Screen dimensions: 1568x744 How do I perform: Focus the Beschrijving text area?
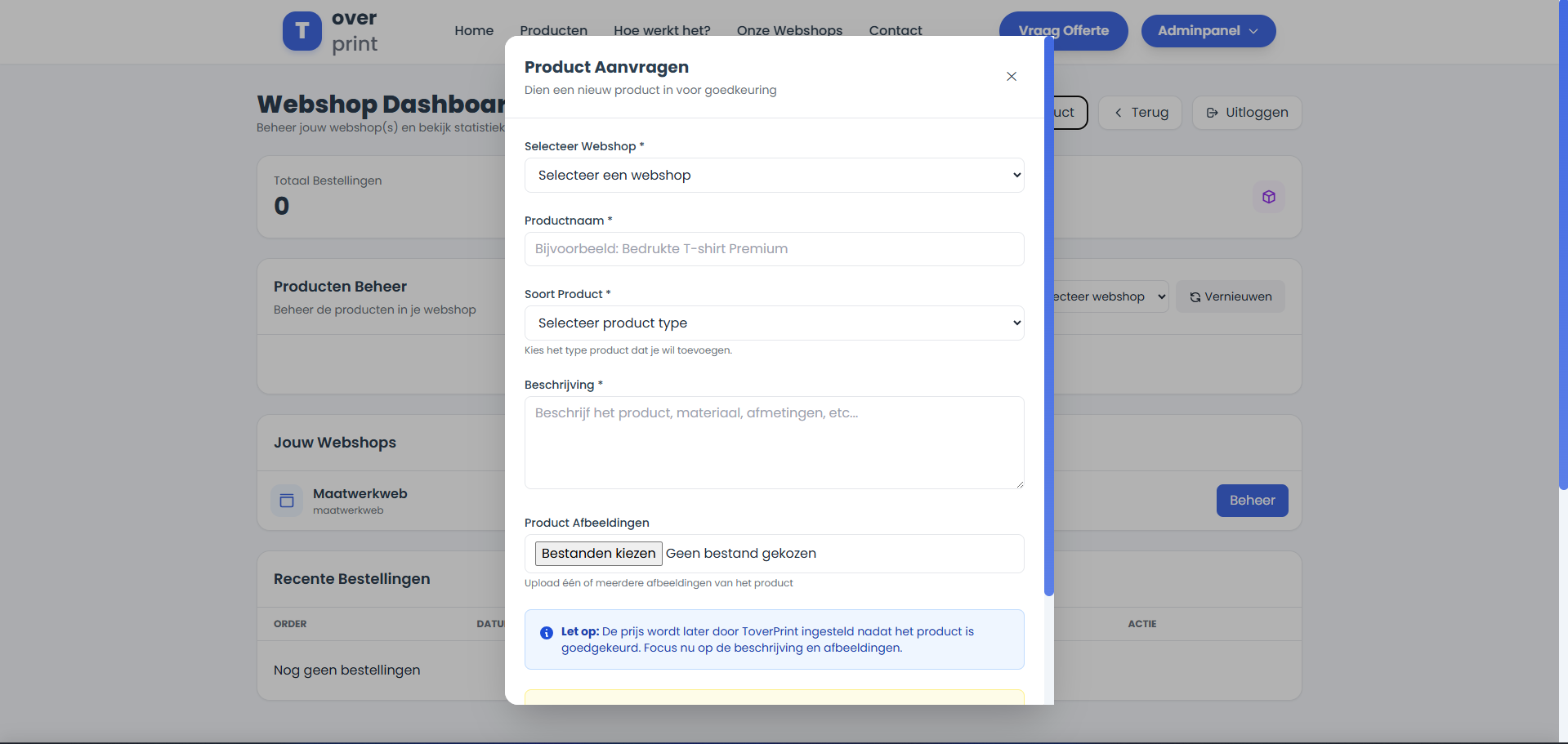(774, 443)
